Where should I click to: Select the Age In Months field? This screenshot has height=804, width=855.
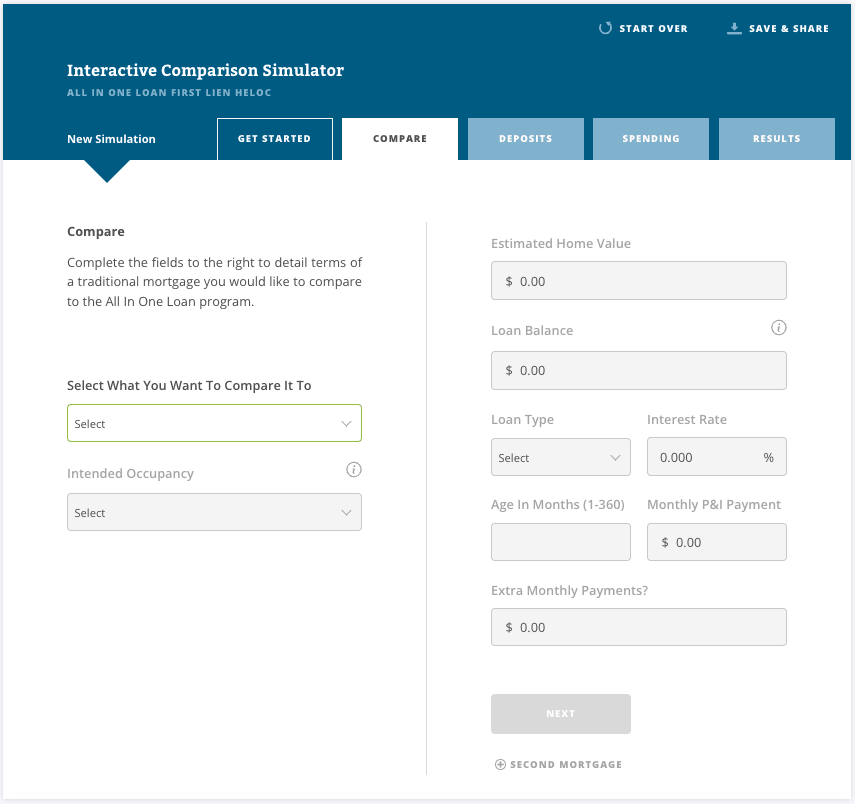561,542
